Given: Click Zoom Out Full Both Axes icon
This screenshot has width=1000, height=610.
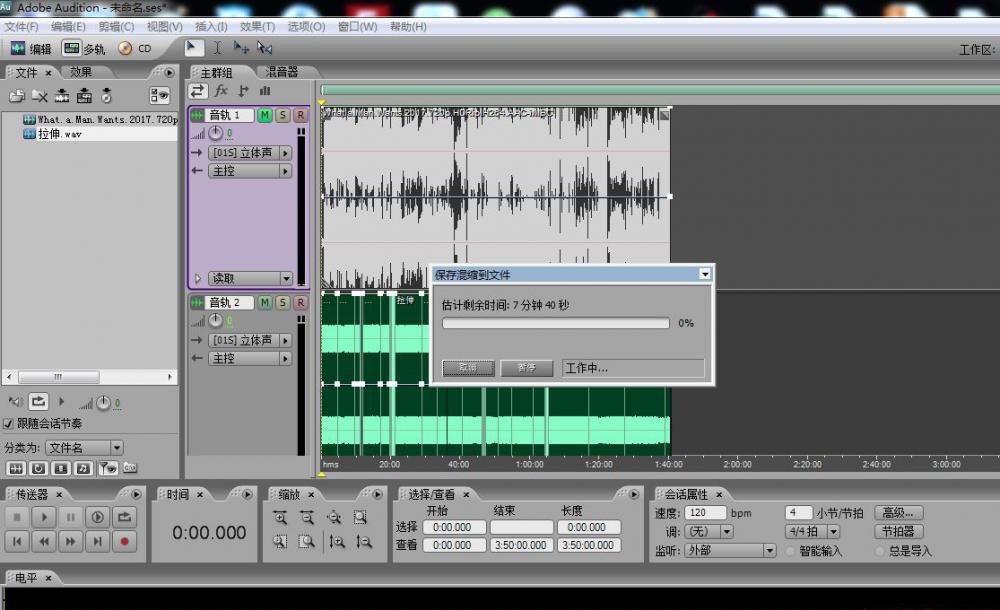Looking at the screenshot, I should tap(334, 517).
